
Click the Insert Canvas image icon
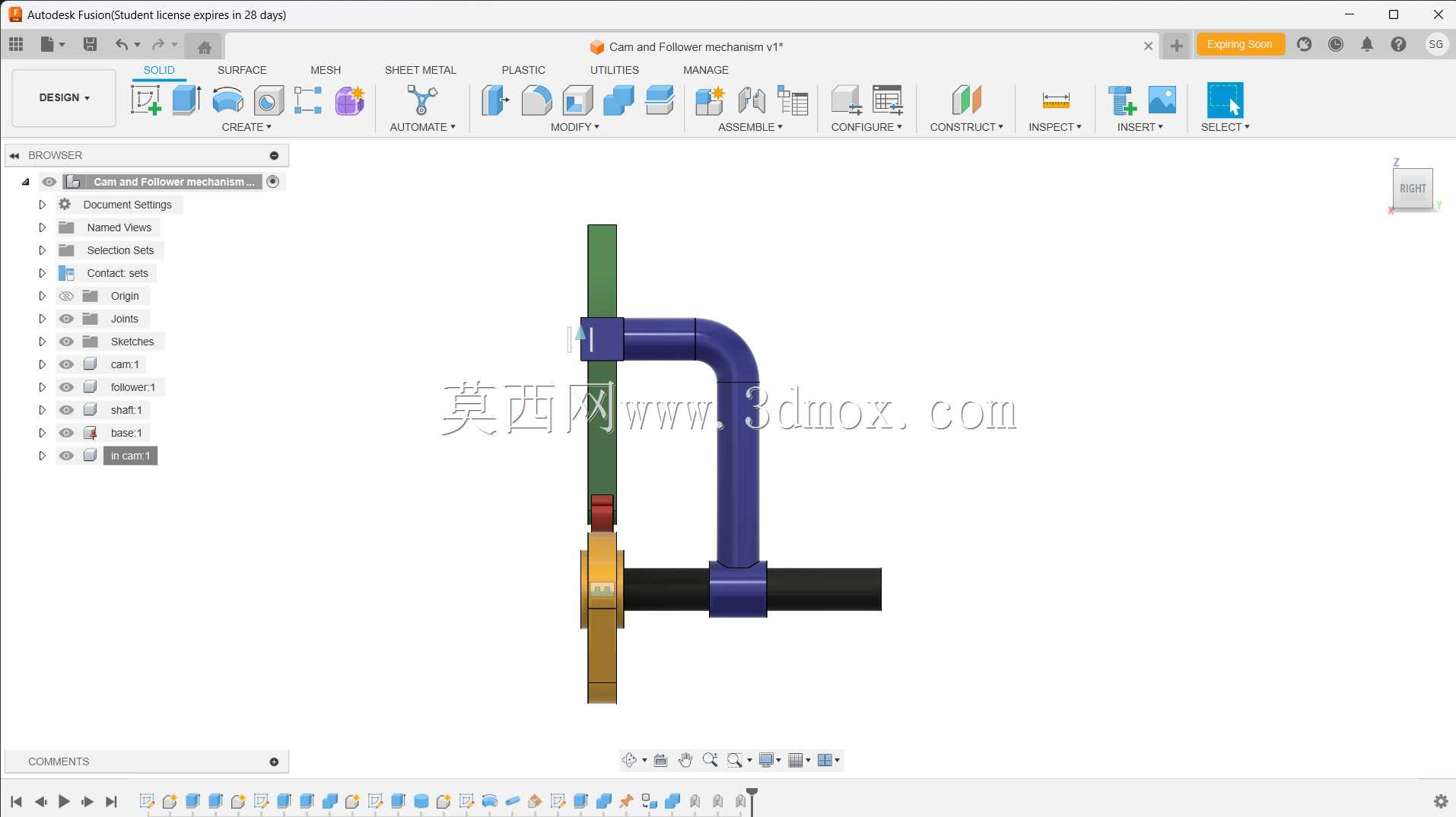coord(1162,100)
